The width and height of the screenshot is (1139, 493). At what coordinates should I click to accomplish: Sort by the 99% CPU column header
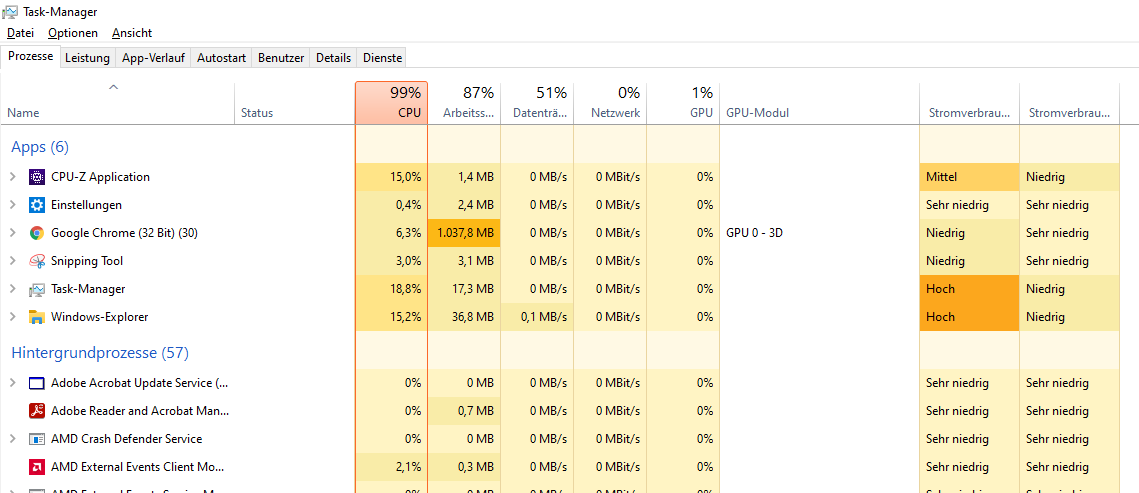point(392,103)
